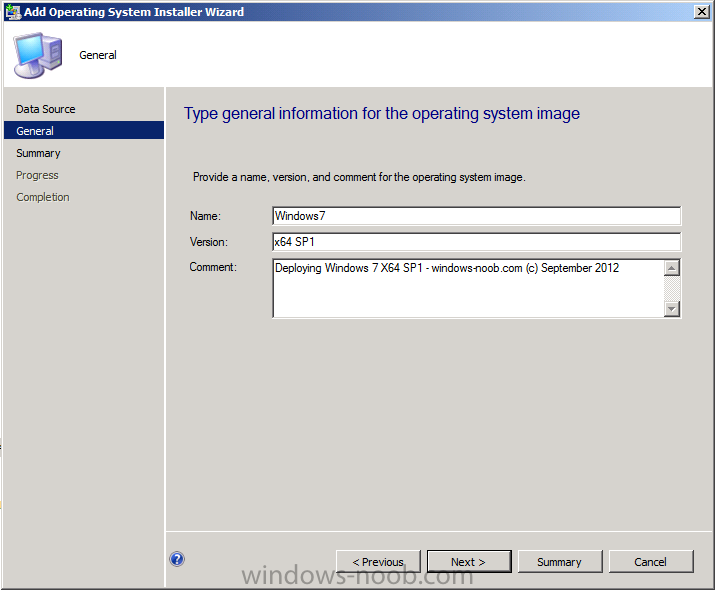Click the 'Comment:' label
This screenshot has height=590, width=715.
(x=213, y=267)
